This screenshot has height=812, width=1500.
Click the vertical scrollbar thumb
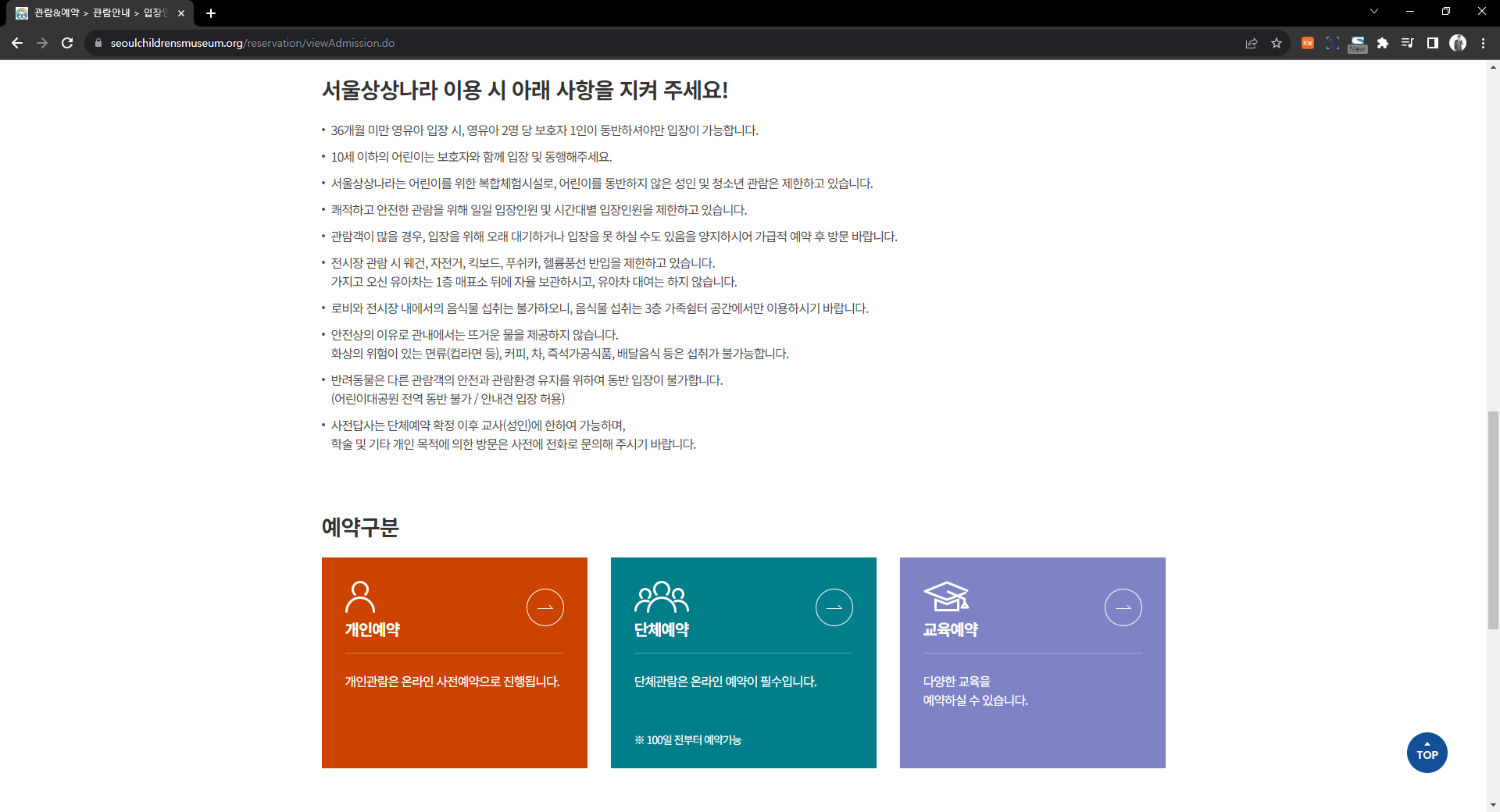coord(1493,520)
